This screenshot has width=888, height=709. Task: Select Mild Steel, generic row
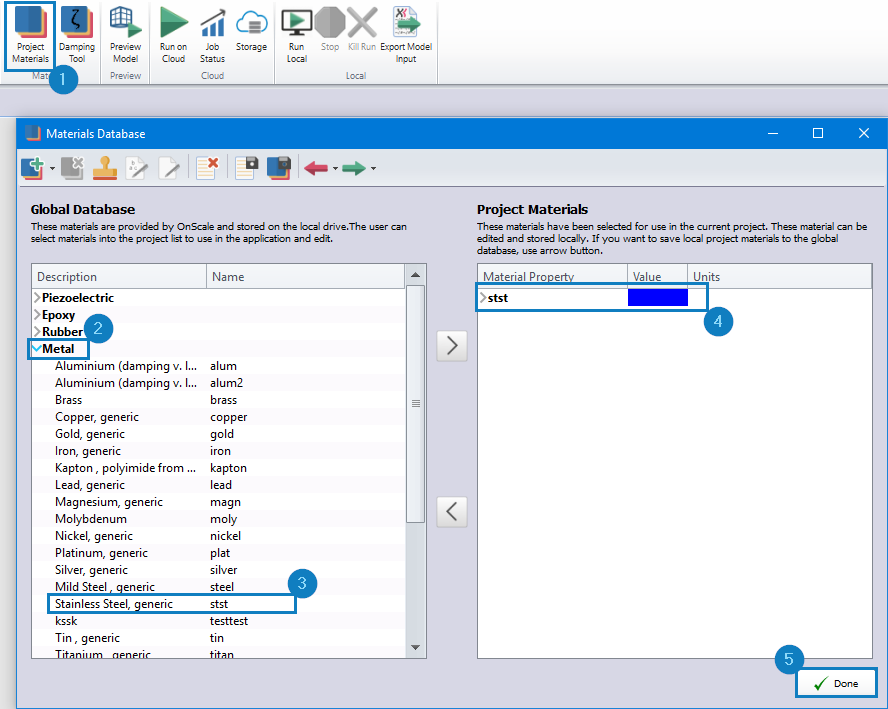point(219,587)
